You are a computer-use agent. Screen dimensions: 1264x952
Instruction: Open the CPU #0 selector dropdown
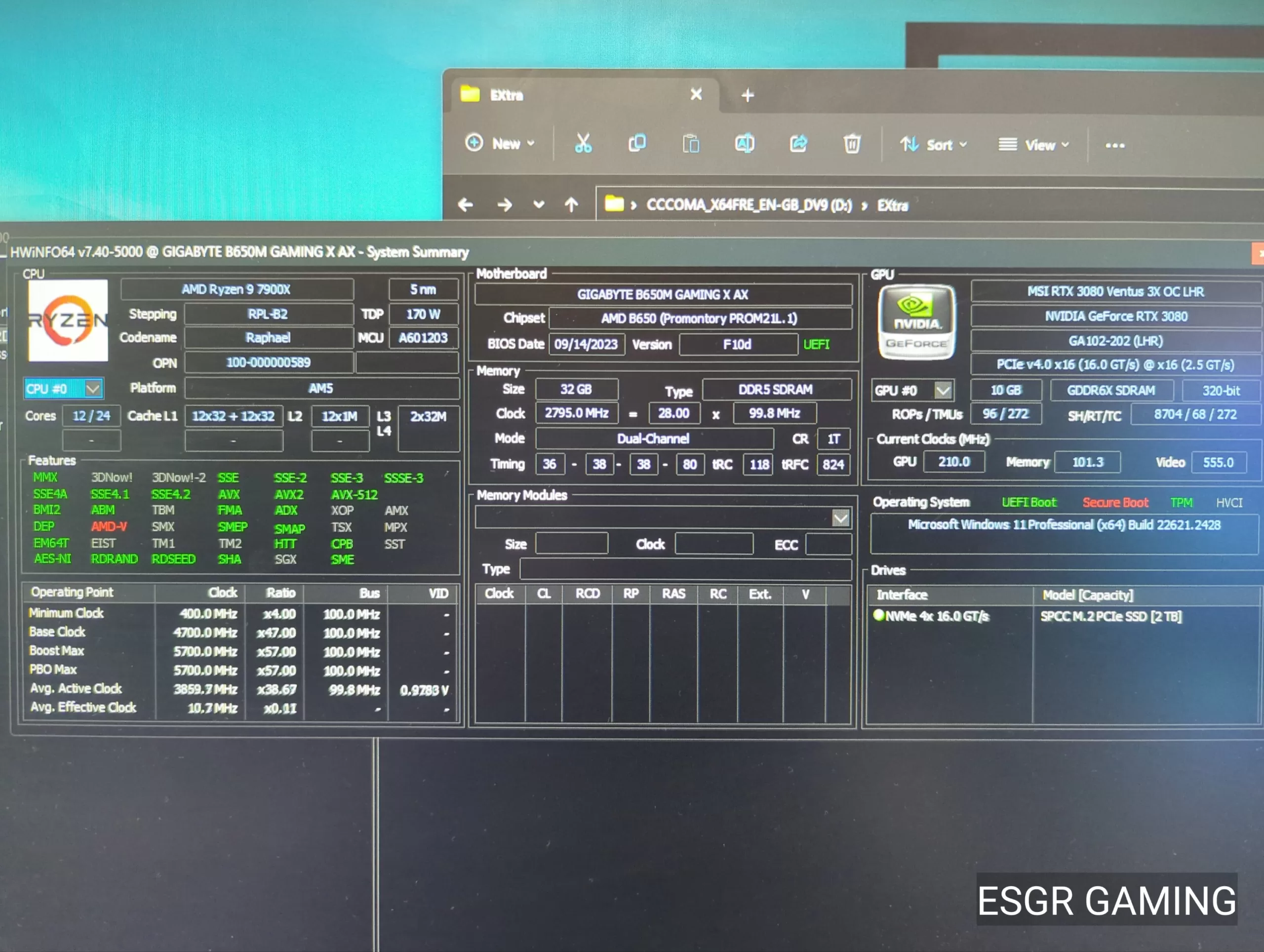[x=92, y=389]
